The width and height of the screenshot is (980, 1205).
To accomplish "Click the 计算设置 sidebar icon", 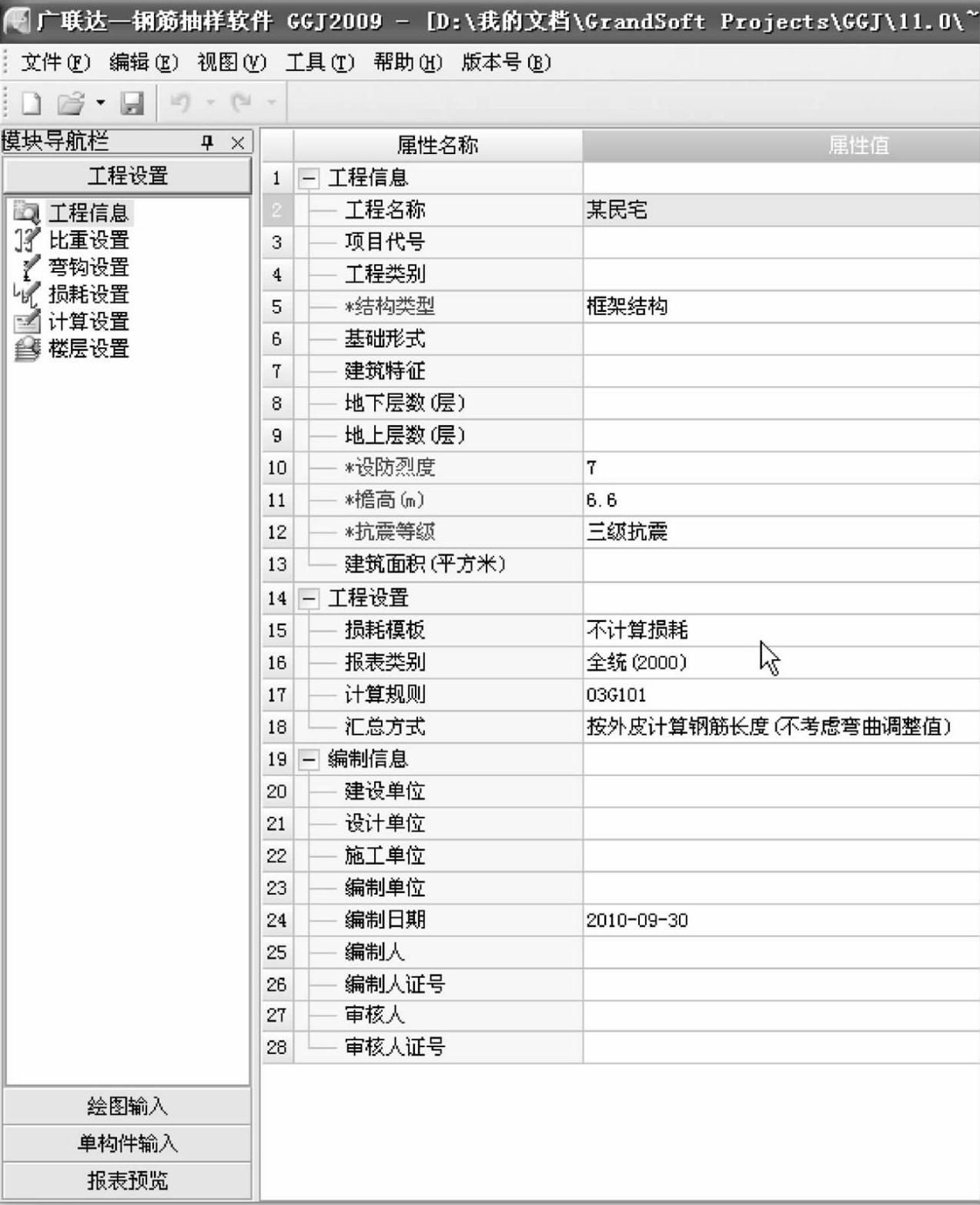I will (x=27, y=321).
